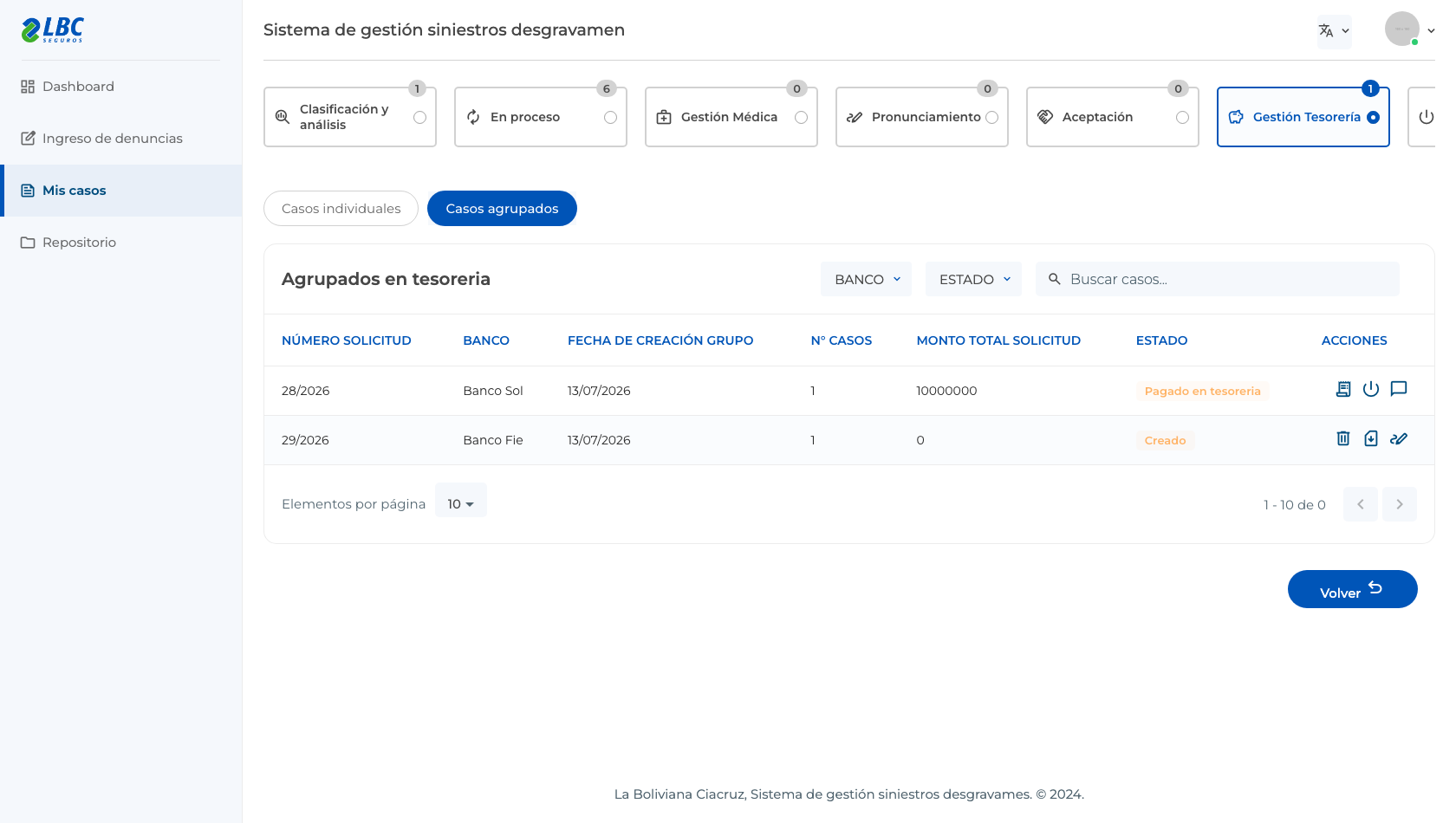Viewport: 1456px width, 823px height.
Task: Select the En proceso stage radio button
Action: click(x=610, y=117)
